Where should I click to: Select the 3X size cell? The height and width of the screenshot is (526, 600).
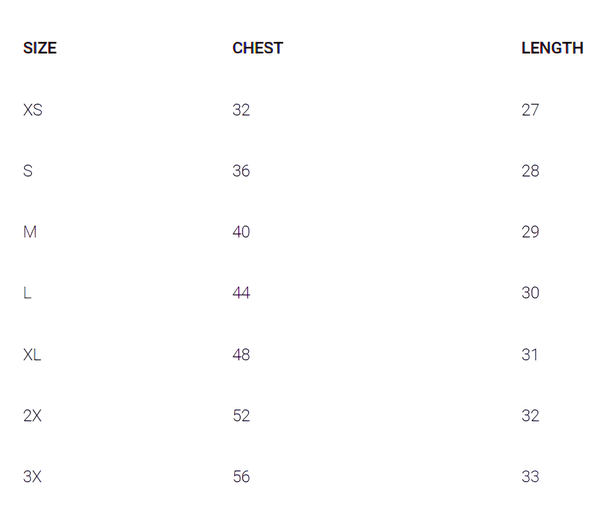point(33,477)
